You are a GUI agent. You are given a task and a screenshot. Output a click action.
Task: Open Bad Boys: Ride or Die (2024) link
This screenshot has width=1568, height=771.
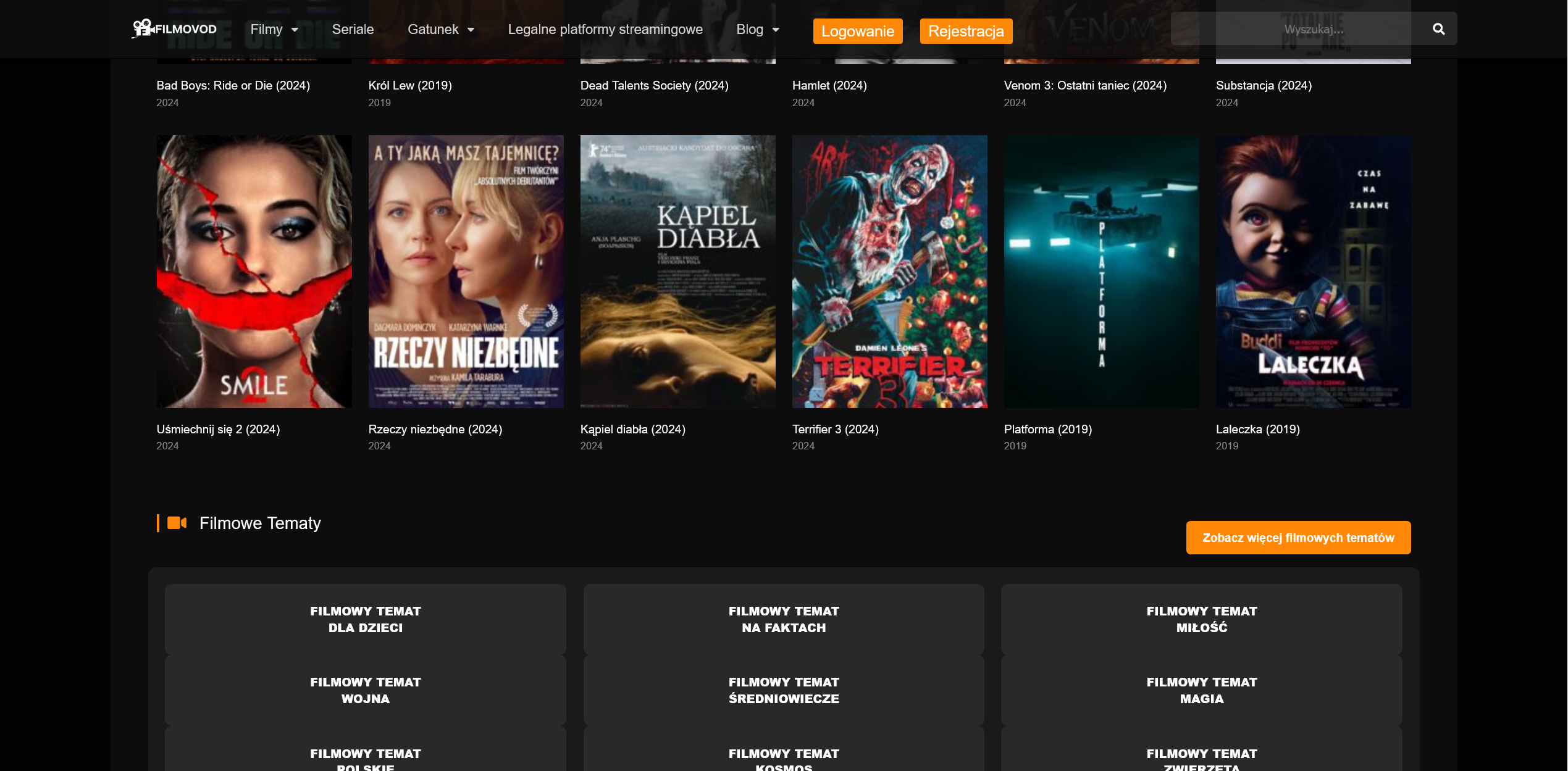[233, 86]
